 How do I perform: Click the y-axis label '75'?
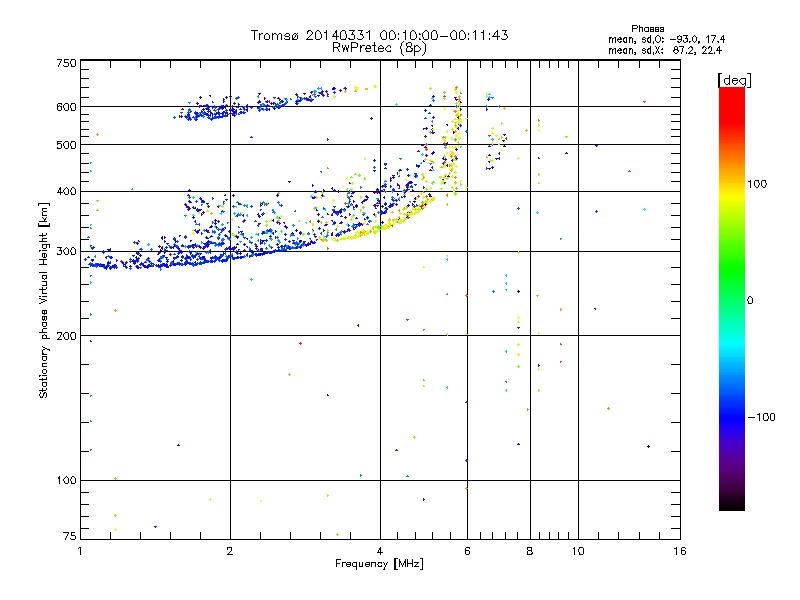click(x=70, y=536)
